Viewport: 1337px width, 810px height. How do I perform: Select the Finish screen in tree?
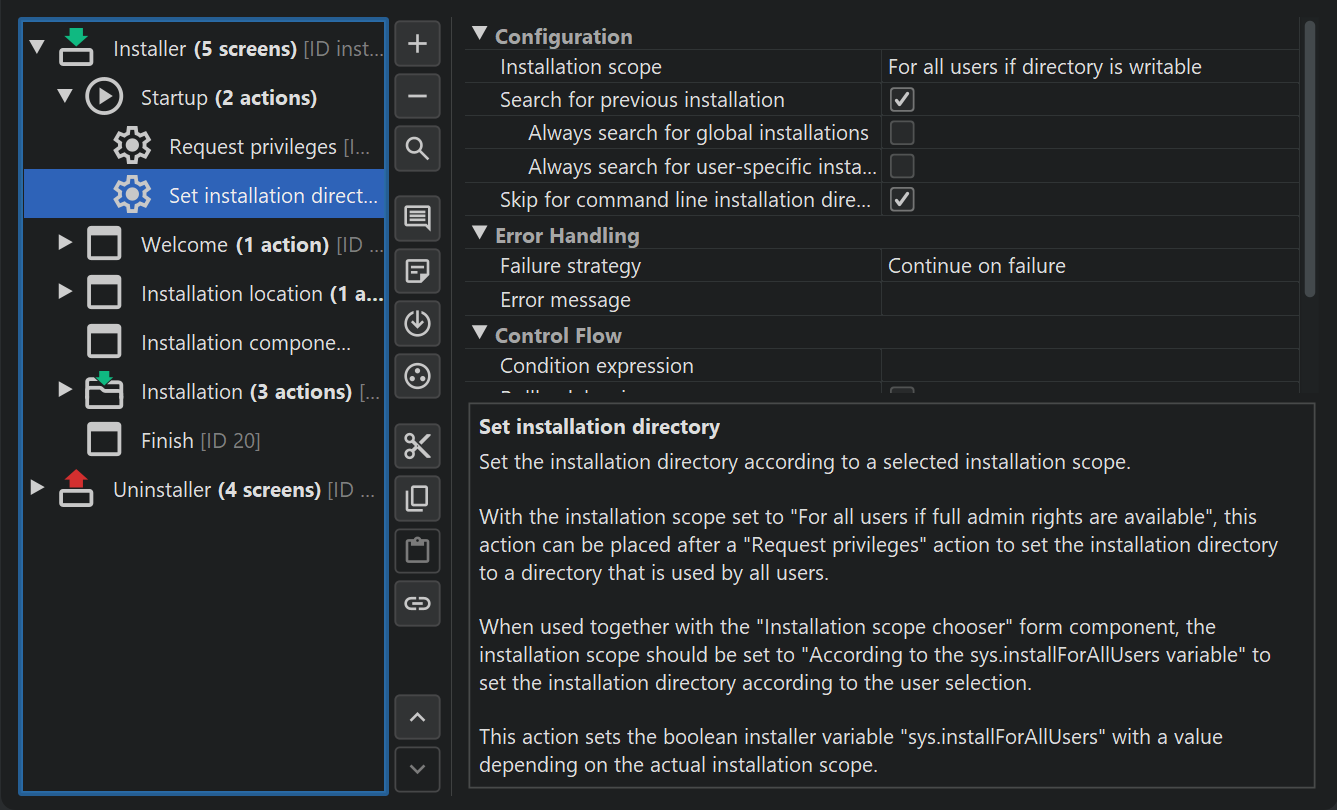(167, 440)
